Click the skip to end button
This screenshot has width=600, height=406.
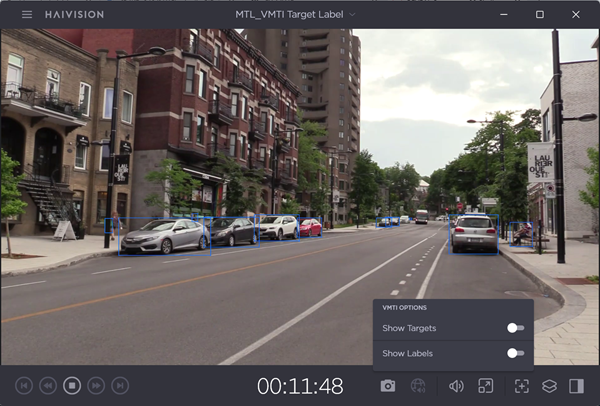(120, 385)
